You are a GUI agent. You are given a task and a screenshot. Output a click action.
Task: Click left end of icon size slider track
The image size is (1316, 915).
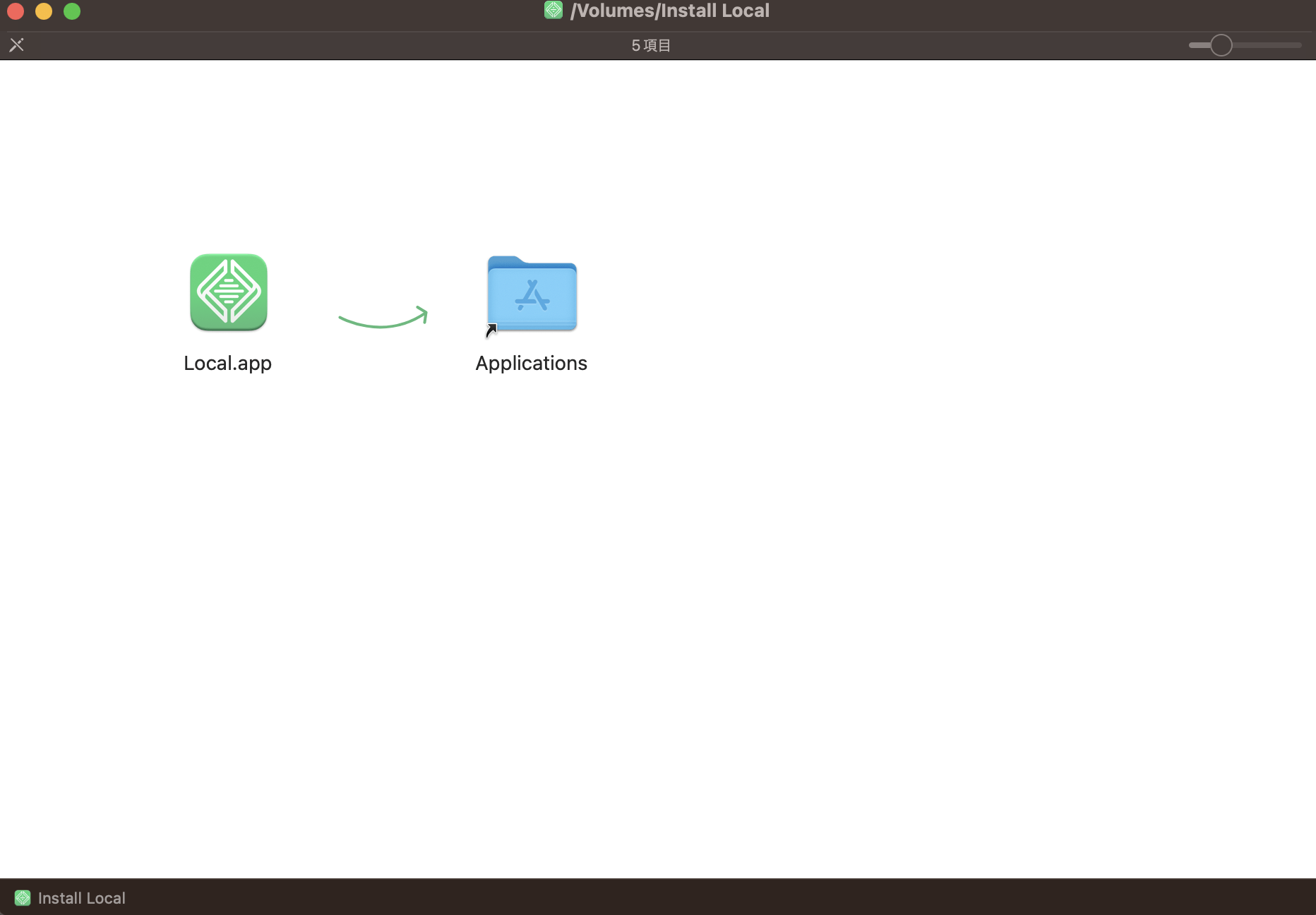1192,45
